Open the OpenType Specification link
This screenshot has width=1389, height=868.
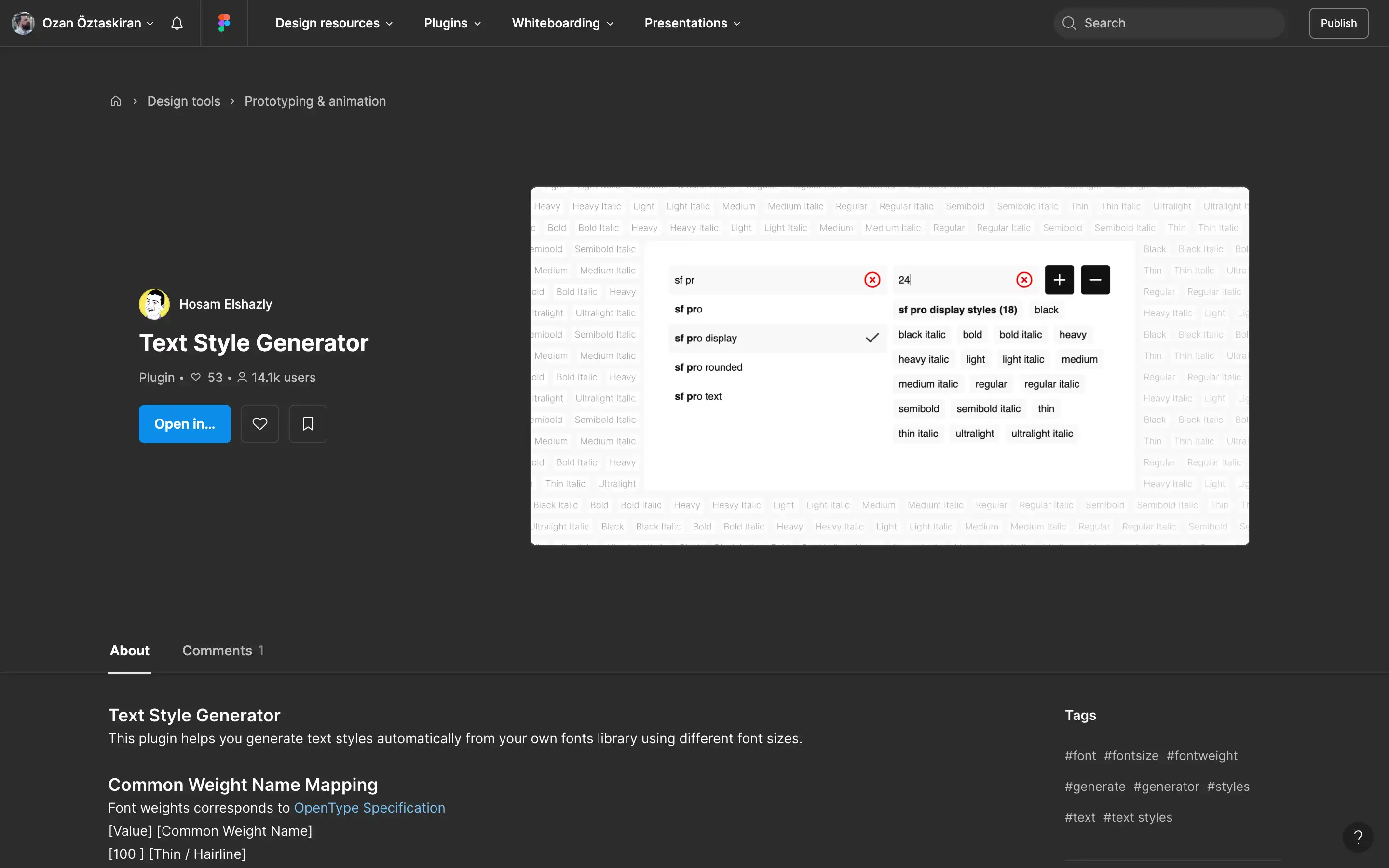pos(369,808)
